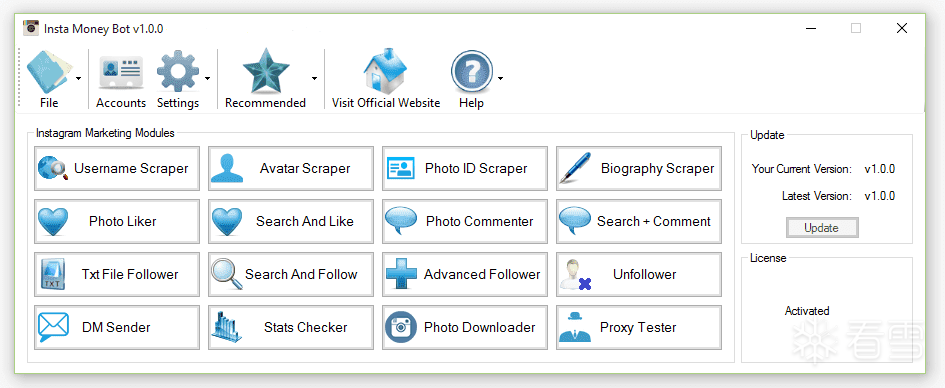Click the user-remove icon of Unfollower
This screenshot has height=388, width=945.
pos(576,275)
